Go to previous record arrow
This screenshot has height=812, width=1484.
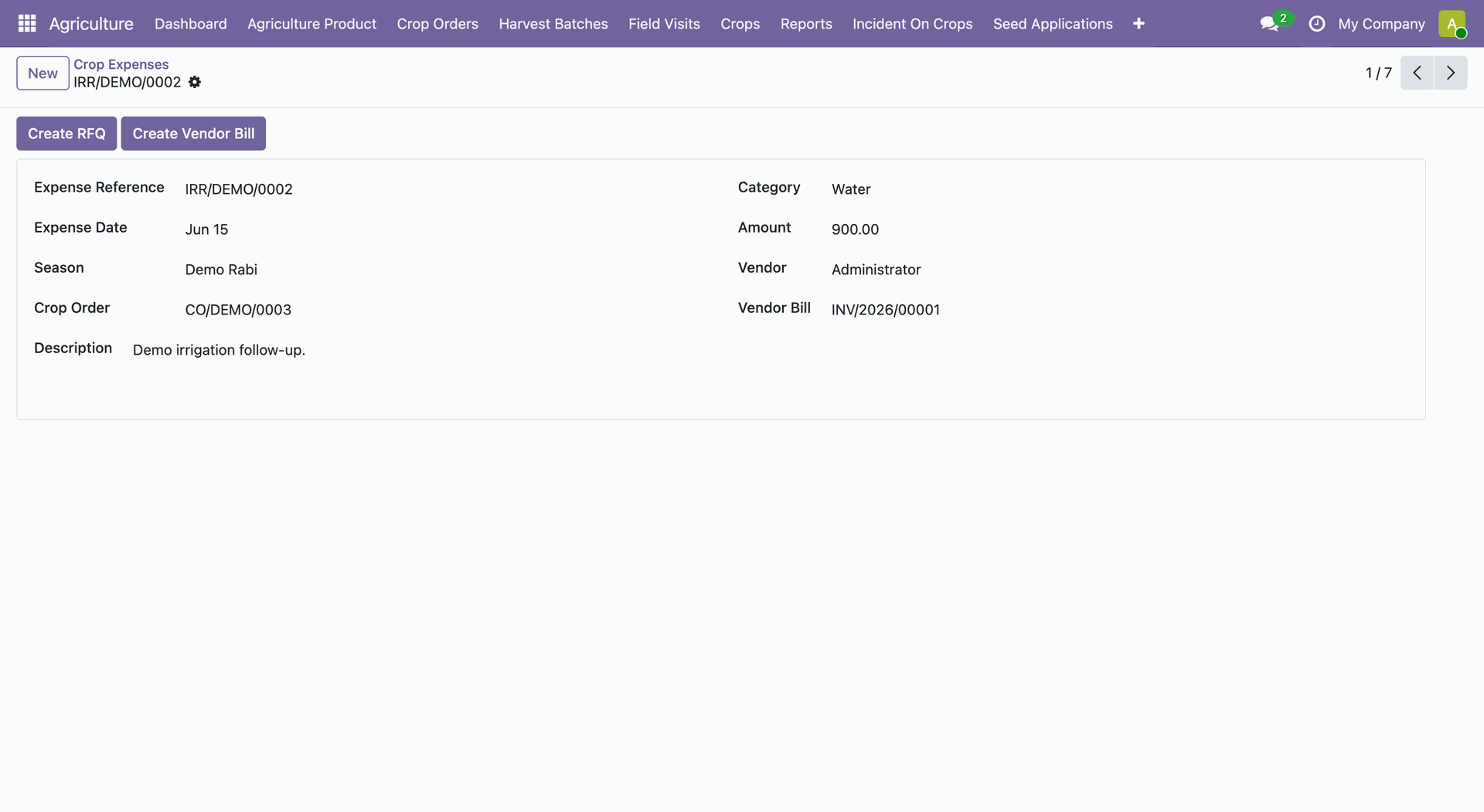coord(1417,73)
